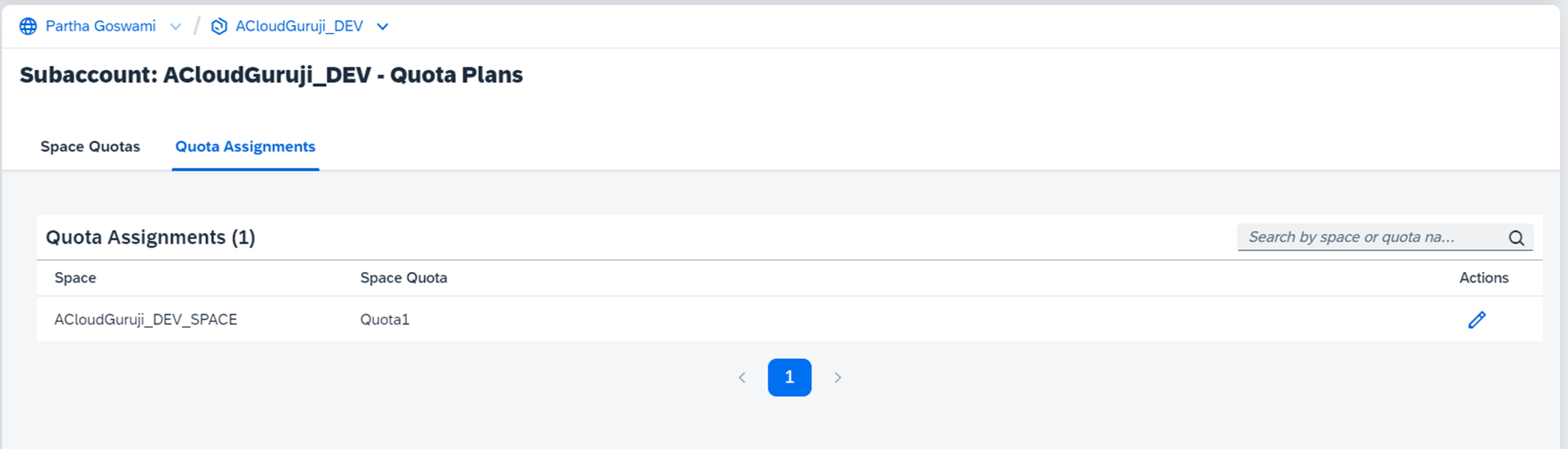The height and width of the screenshot is (449, 1568).
Task: Click the hexagon subaccount icon in breadcrumb
Action: (x=220, y=27)
